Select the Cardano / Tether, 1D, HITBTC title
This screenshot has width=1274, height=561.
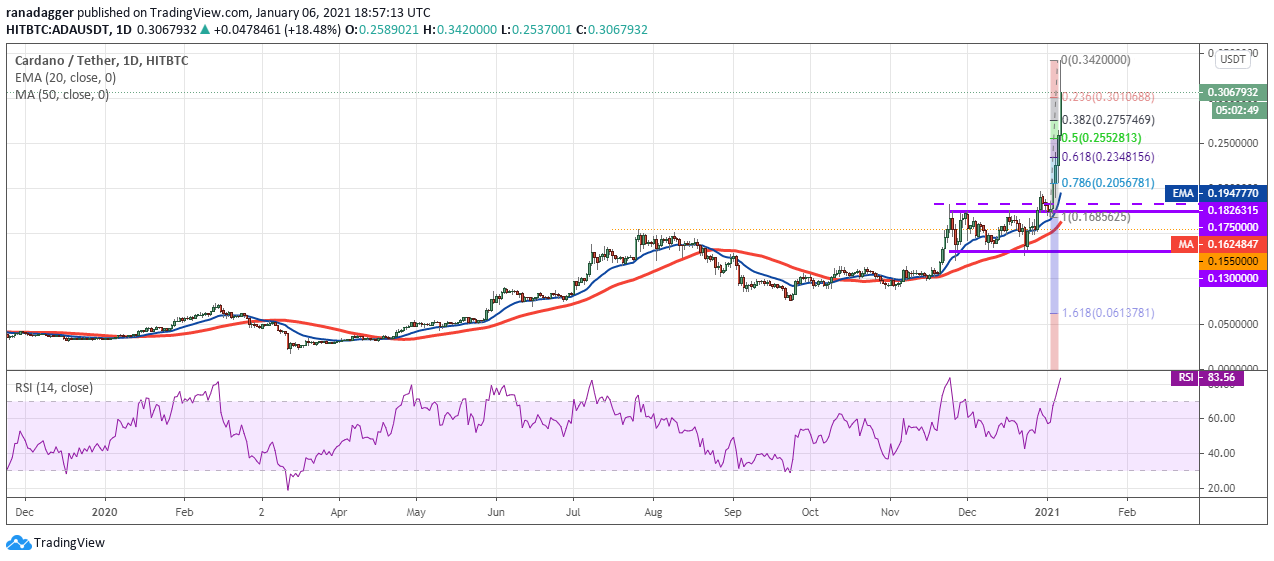coord(101,61)
